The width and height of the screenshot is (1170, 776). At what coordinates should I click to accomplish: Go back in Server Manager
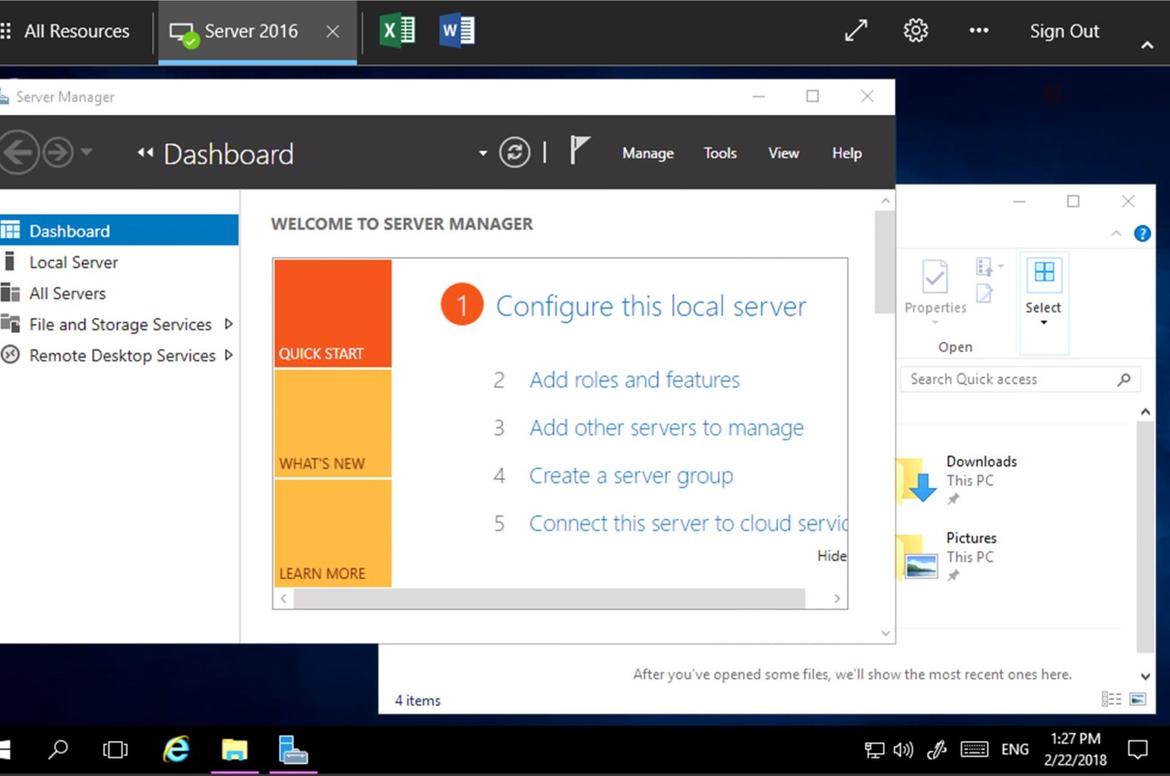point(18,152)
